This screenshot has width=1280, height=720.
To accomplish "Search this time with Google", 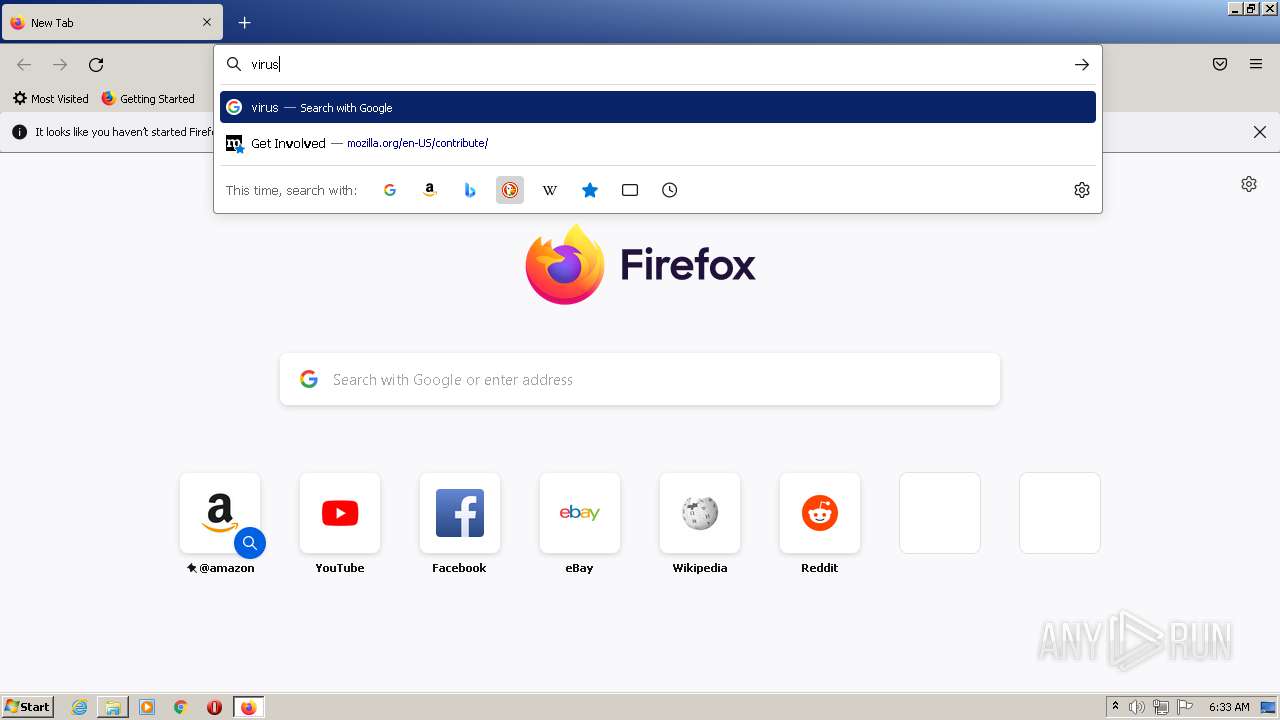I will click(390, 190).
